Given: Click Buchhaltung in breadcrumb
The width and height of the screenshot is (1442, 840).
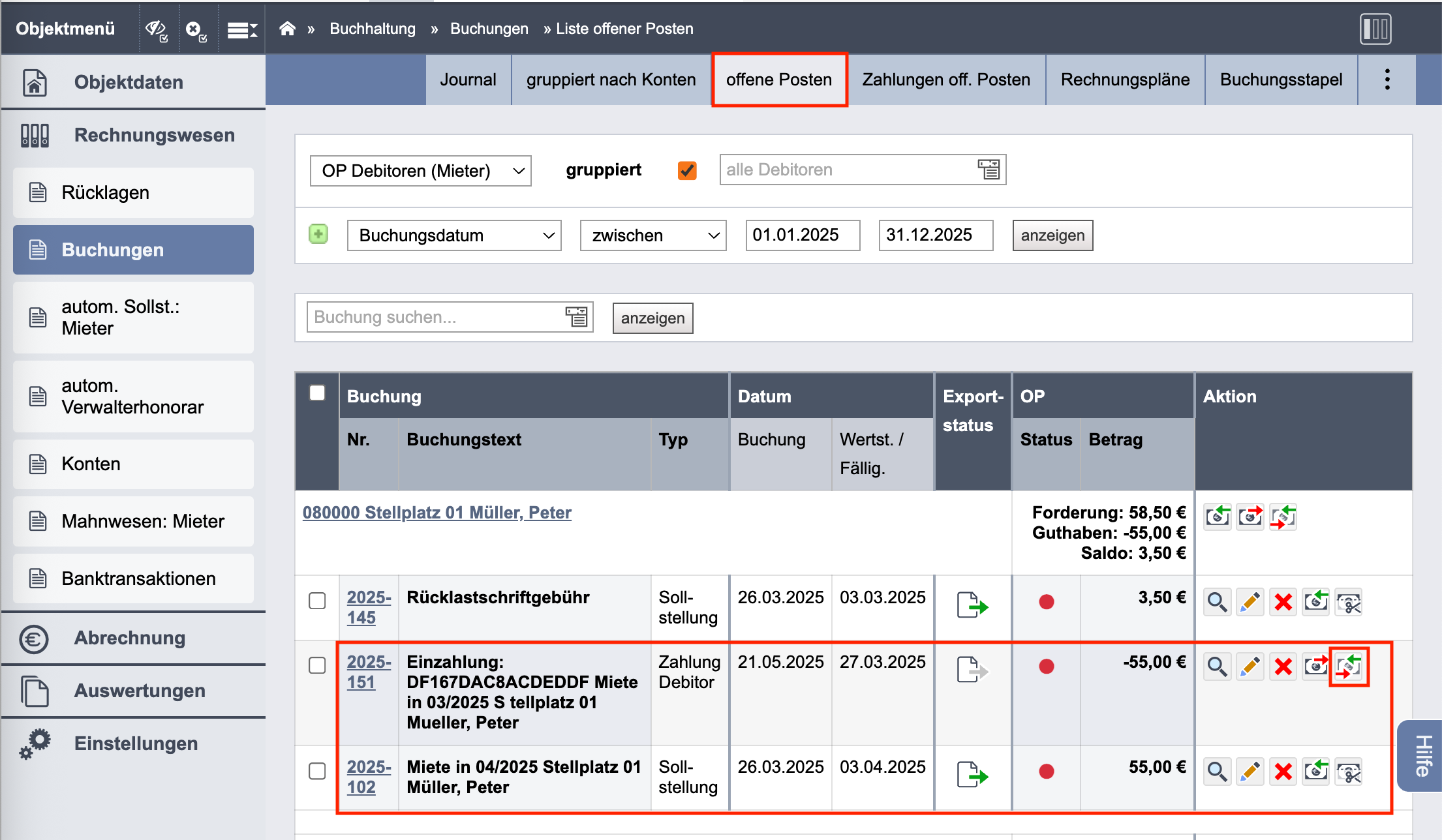Looking at the screenshot, I should click(x=373, y=29).
